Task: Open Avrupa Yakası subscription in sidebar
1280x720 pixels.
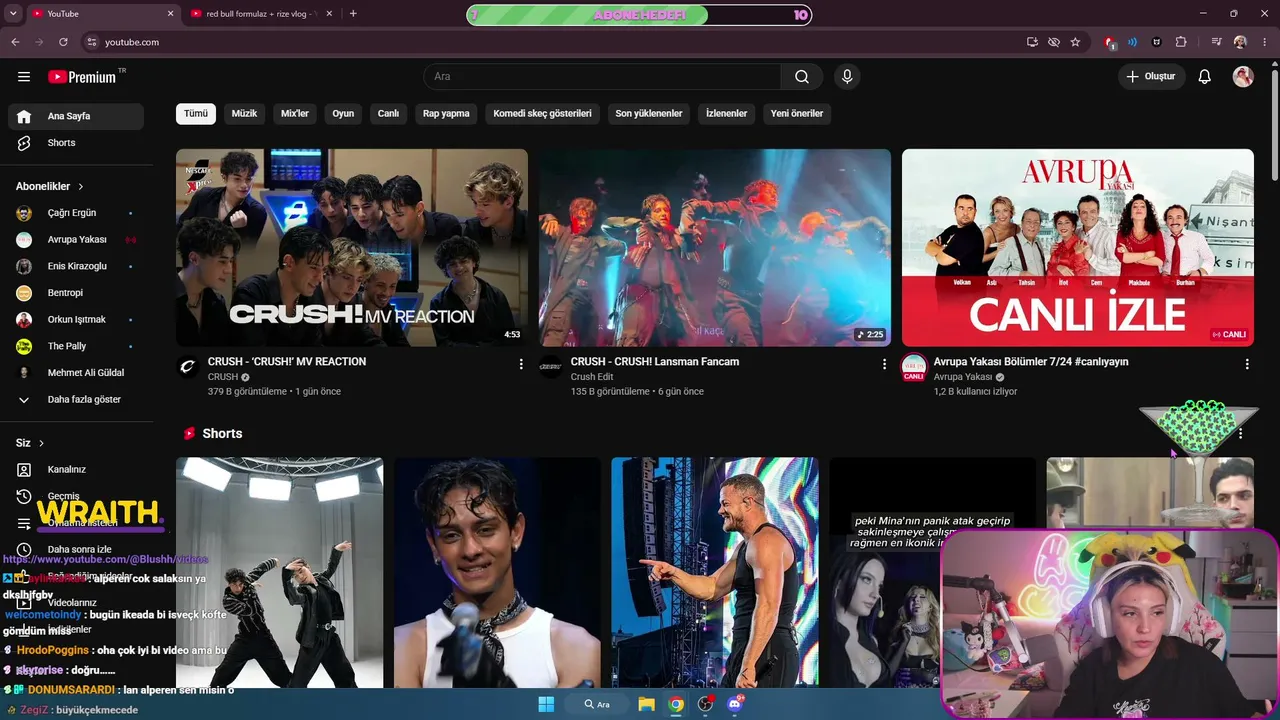Action: coord(76,240)
